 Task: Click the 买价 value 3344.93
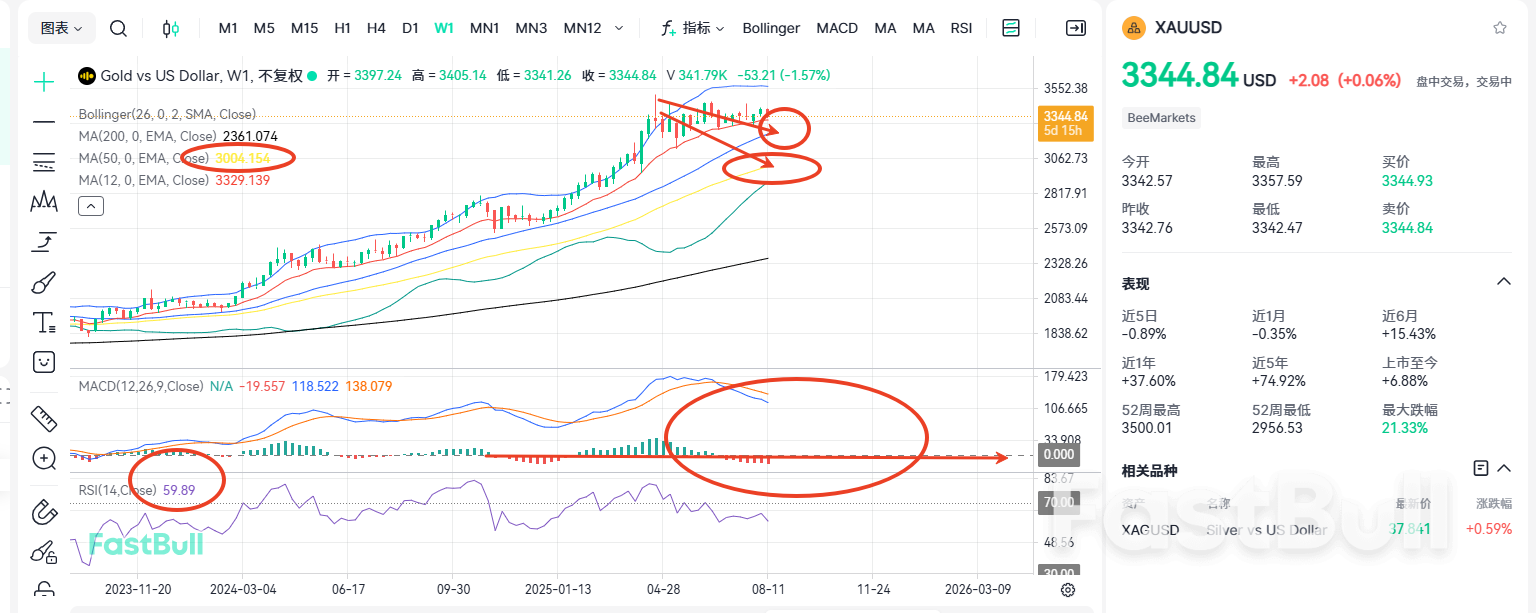click(x=1407, y=181)
